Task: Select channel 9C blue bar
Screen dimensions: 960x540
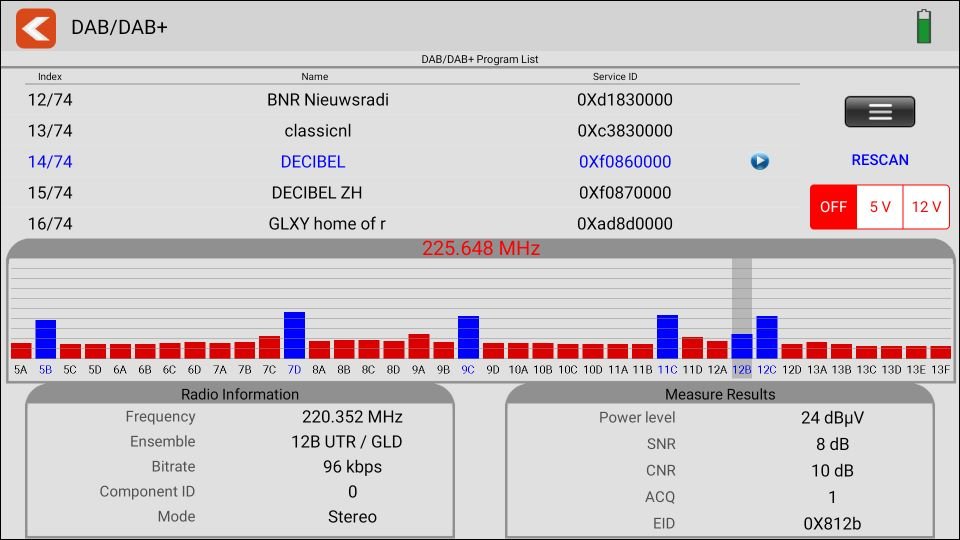Action: (x=468, y=337)
